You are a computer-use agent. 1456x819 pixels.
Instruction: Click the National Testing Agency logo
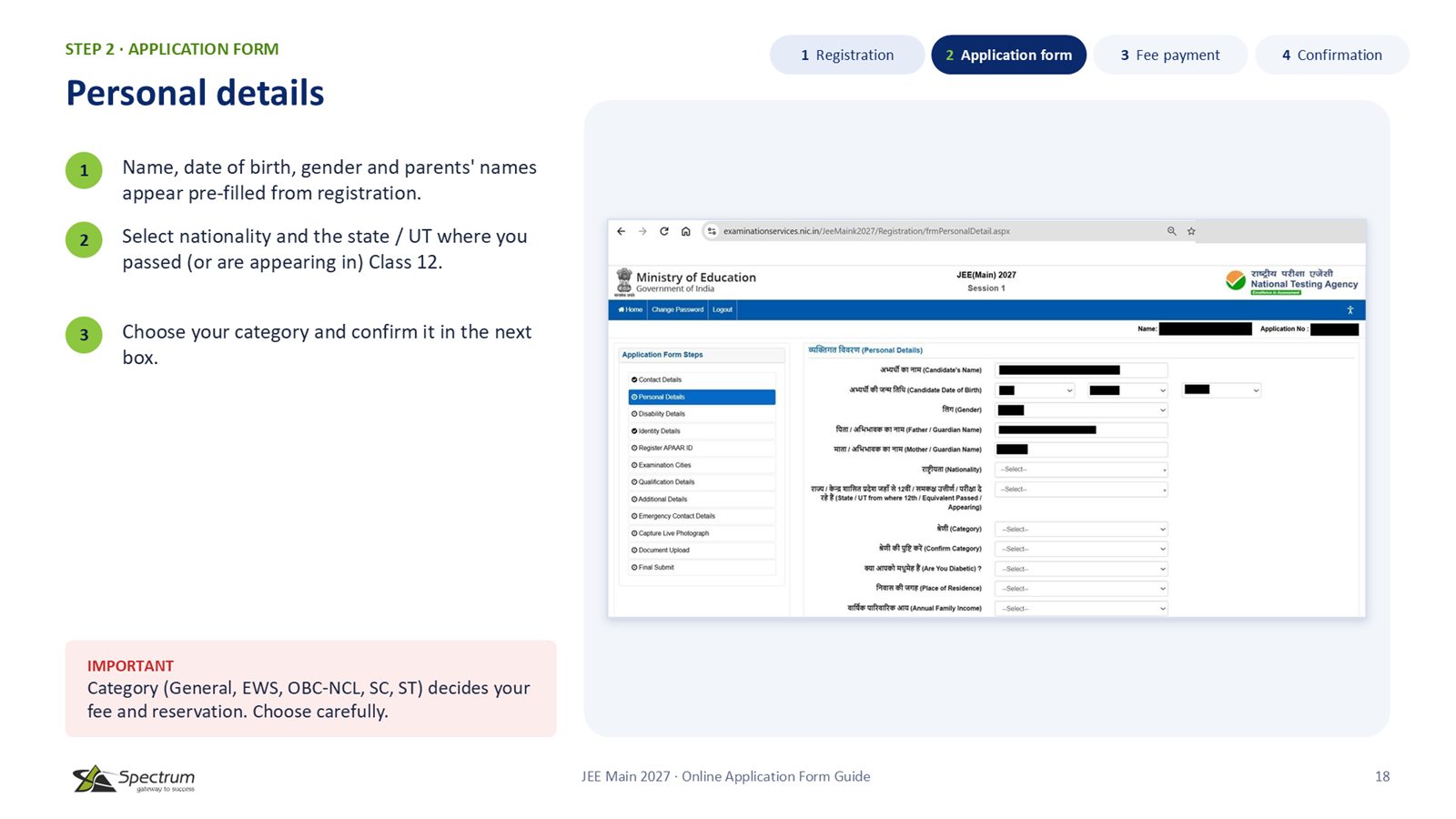click(1292, 281)
